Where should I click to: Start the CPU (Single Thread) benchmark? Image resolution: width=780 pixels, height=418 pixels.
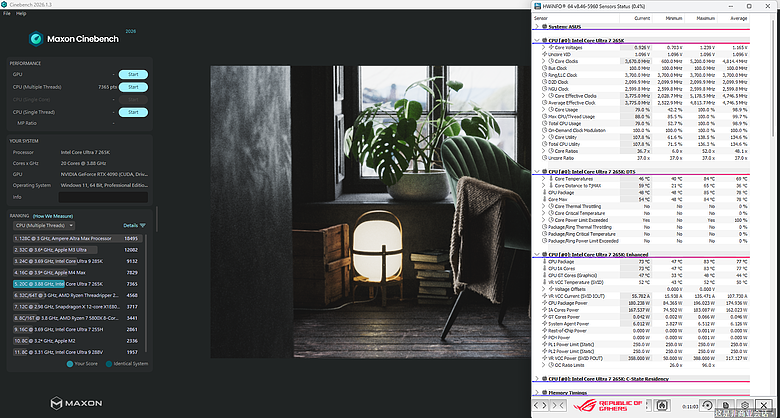133,112
